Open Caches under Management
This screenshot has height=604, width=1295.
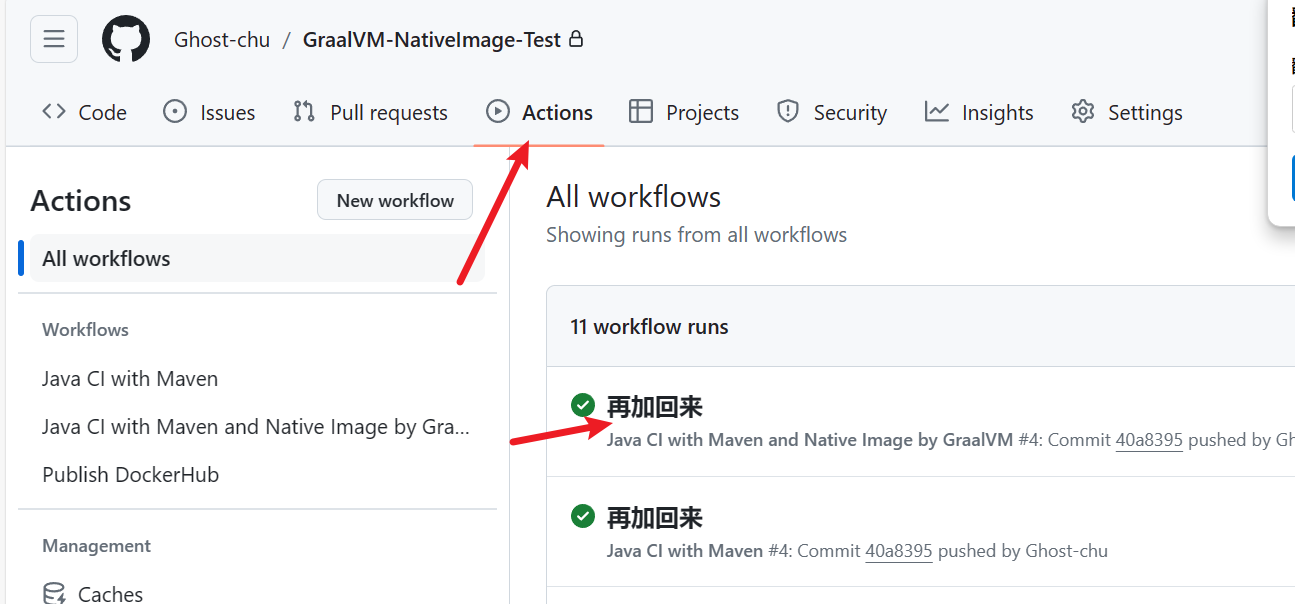(110, 594)
